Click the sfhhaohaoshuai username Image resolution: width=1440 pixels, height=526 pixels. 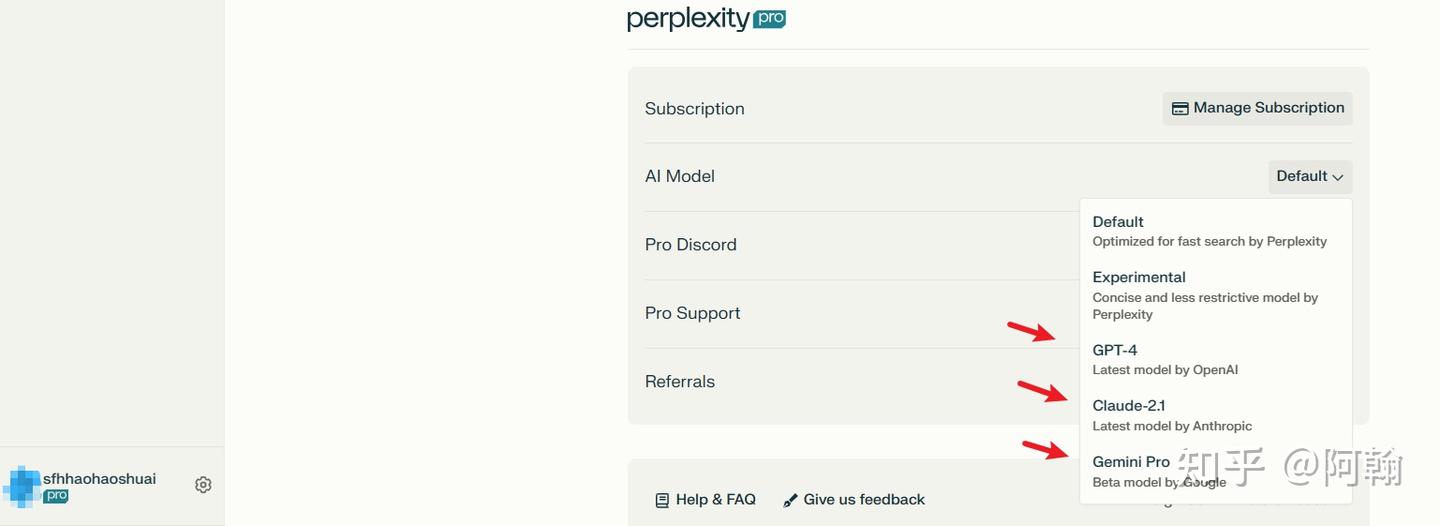pyautogui.click(x=99, y=479)
